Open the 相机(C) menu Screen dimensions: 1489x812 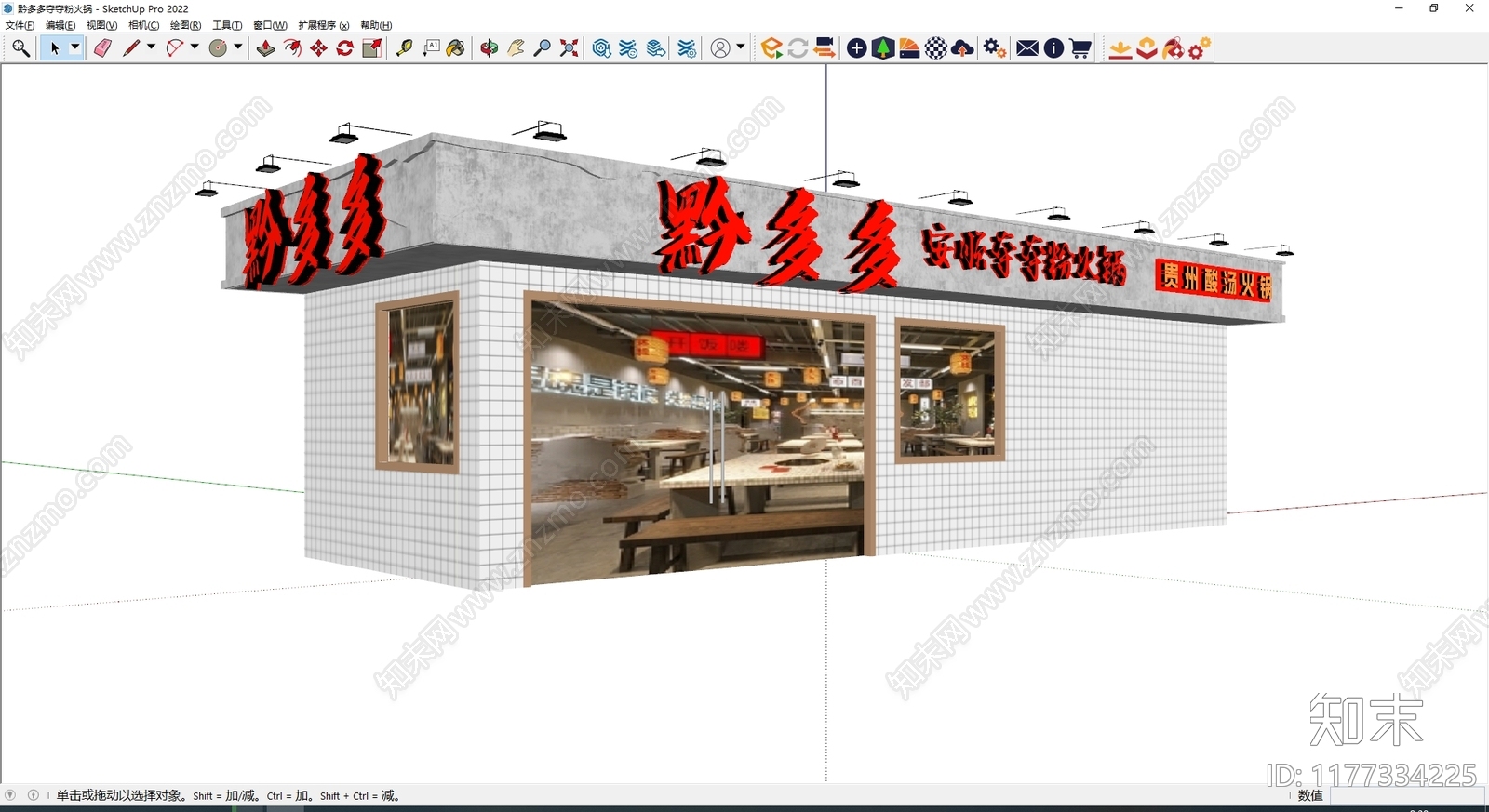[143, 25]
